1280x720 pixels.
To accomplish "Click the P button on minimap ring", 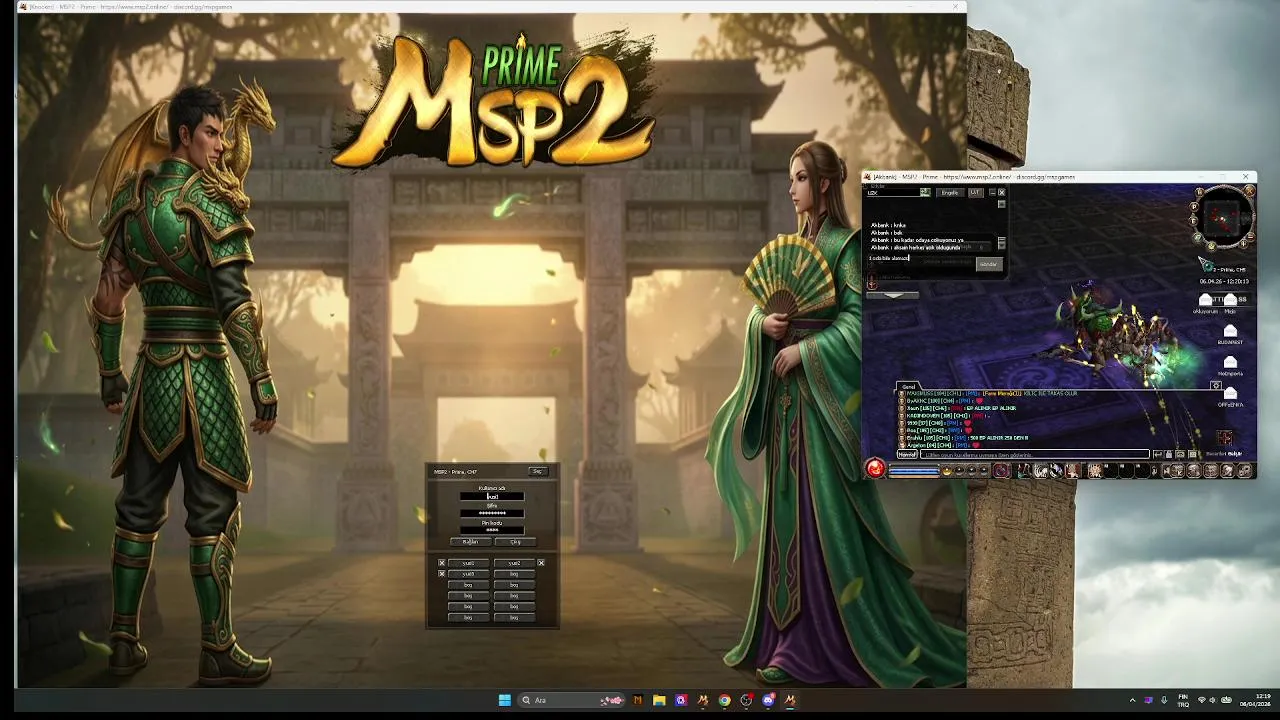I will [x=1193, y=206].
